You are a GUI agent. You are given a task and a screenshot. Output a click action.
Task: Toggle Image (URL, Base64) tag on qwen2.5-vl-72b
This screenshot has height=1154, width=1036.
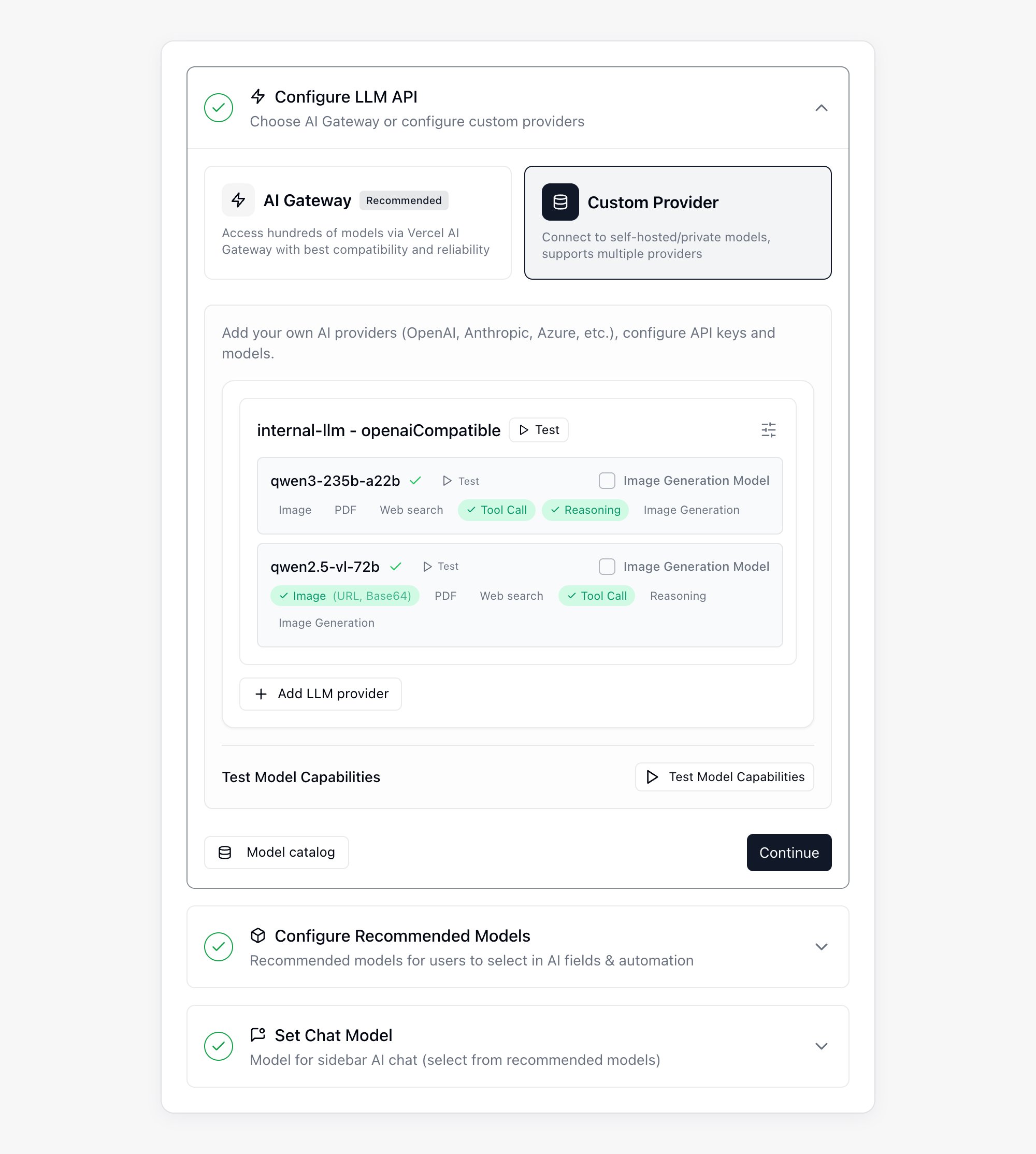point(345,596)
